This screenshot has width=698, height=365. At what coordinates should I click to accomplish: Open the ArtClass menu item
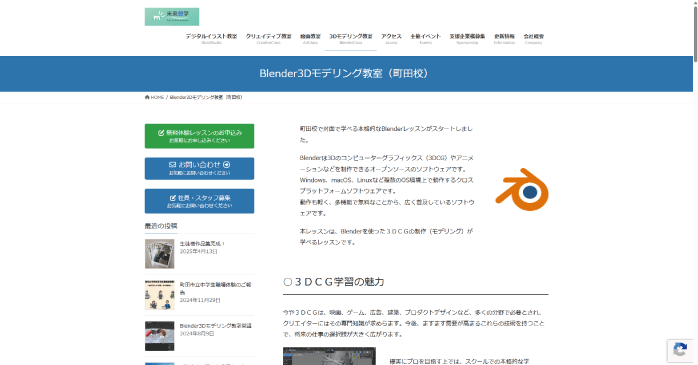pyautogui.click(x=310, y=39)
